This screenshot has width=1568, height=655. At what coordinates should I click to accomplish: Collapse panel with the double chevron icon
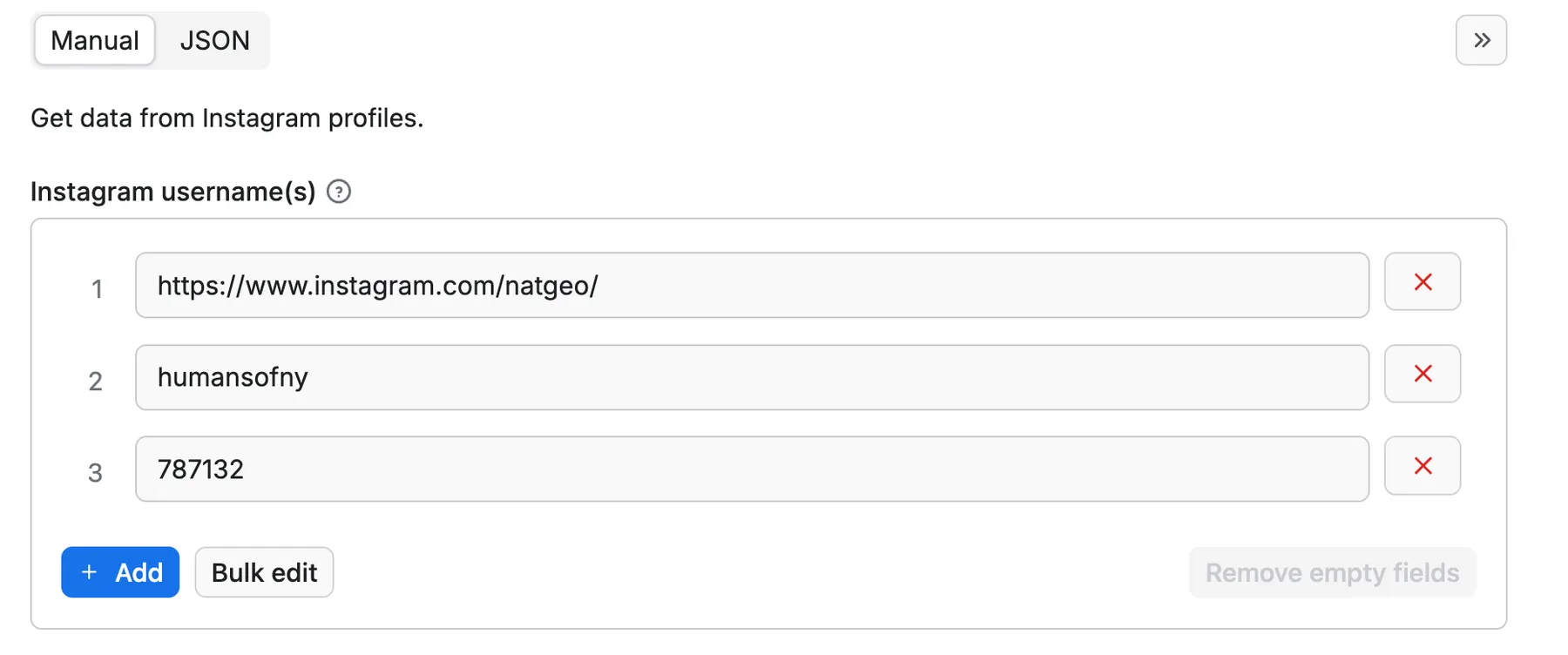tap(1481, 40)
